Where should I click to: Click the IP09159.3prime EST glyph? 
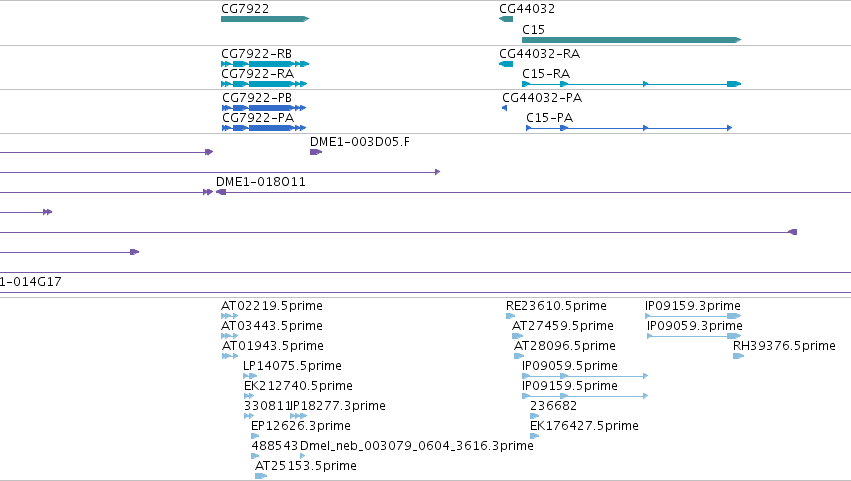pyautogui.click(x=693, y=316)
